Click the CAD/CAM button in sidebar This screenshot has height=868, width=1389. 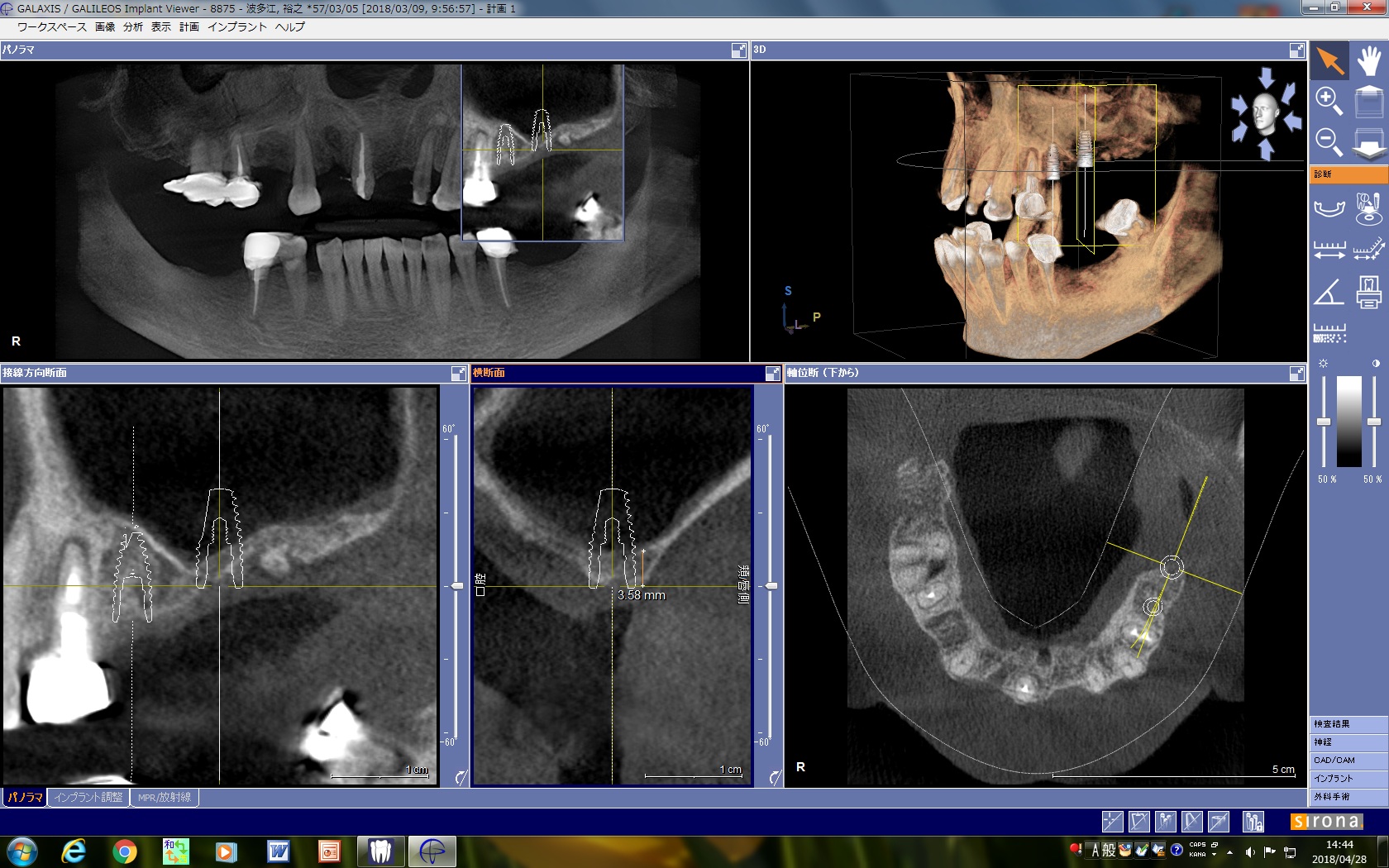point(1348,761)
